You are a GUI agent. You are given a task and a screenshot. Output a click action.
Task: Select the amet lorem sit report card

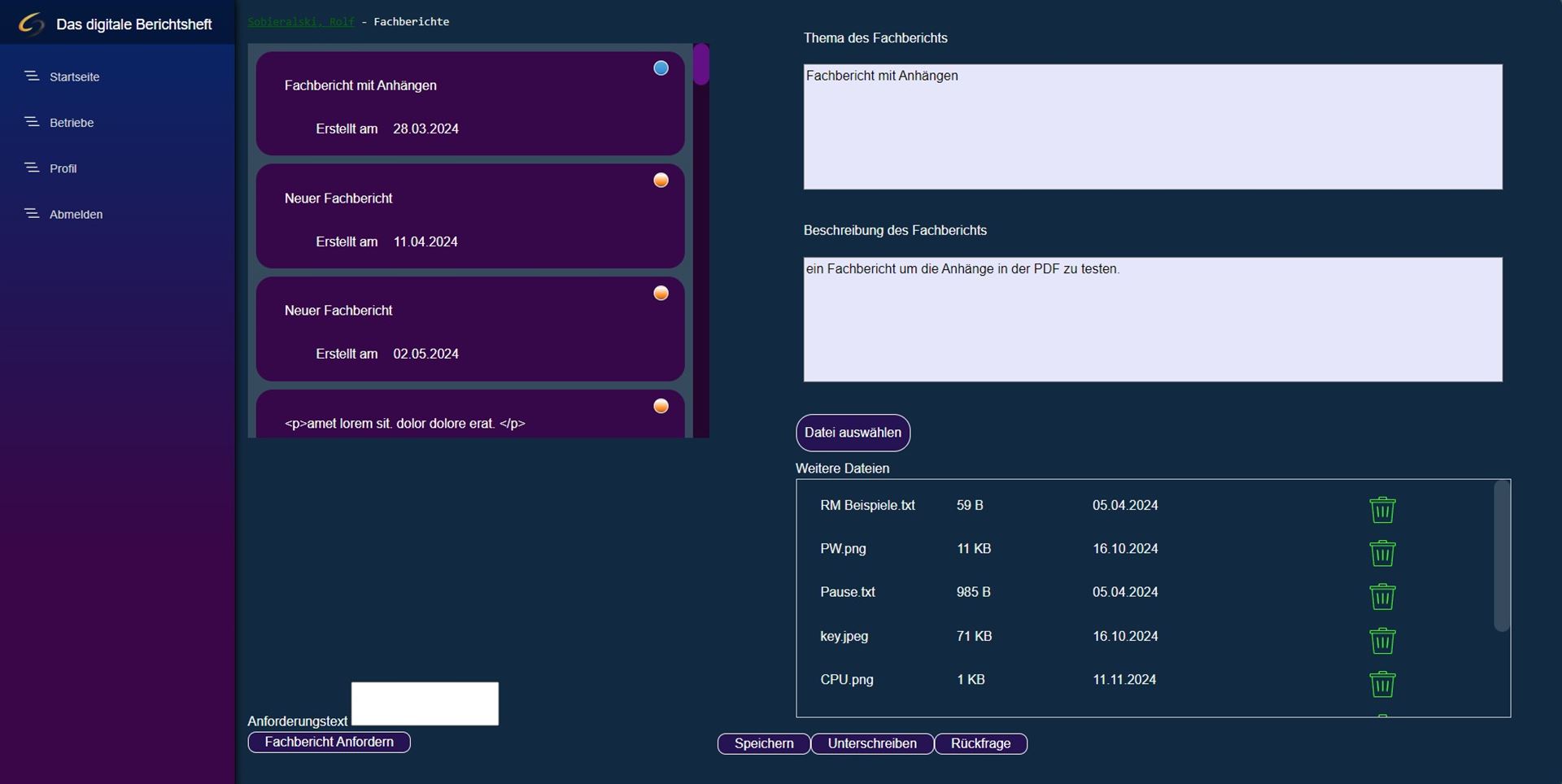click(470, 414)
